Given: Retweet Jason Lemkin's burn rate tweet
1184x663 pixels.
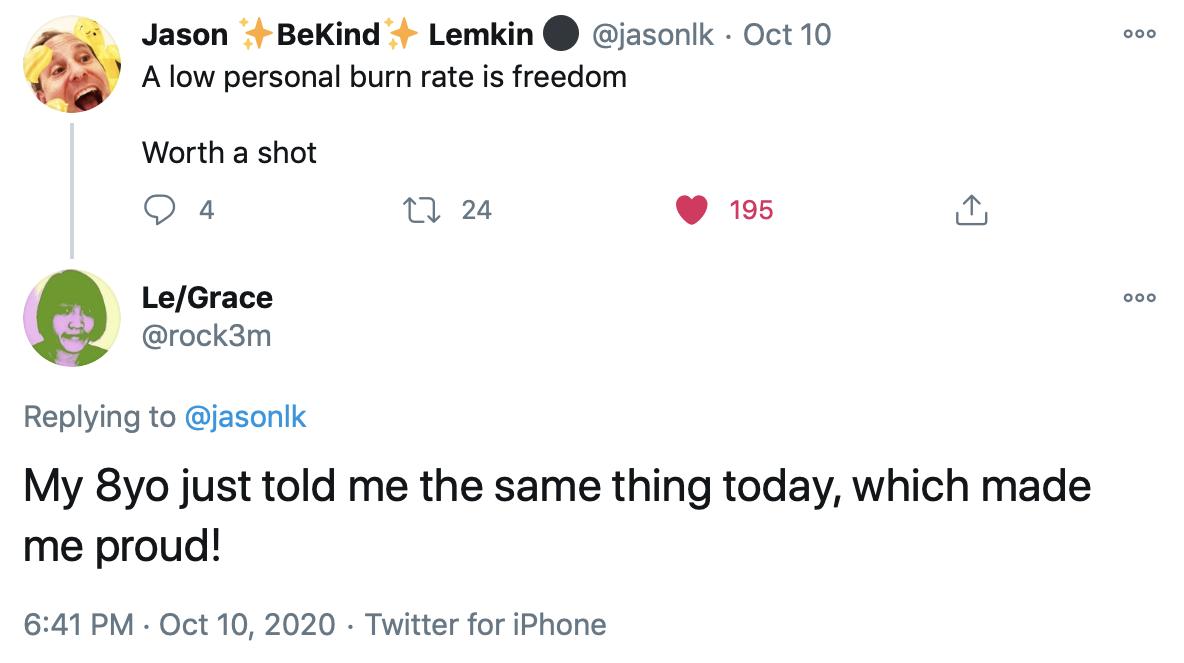Looking at the screenshot, I should (421, 210).
